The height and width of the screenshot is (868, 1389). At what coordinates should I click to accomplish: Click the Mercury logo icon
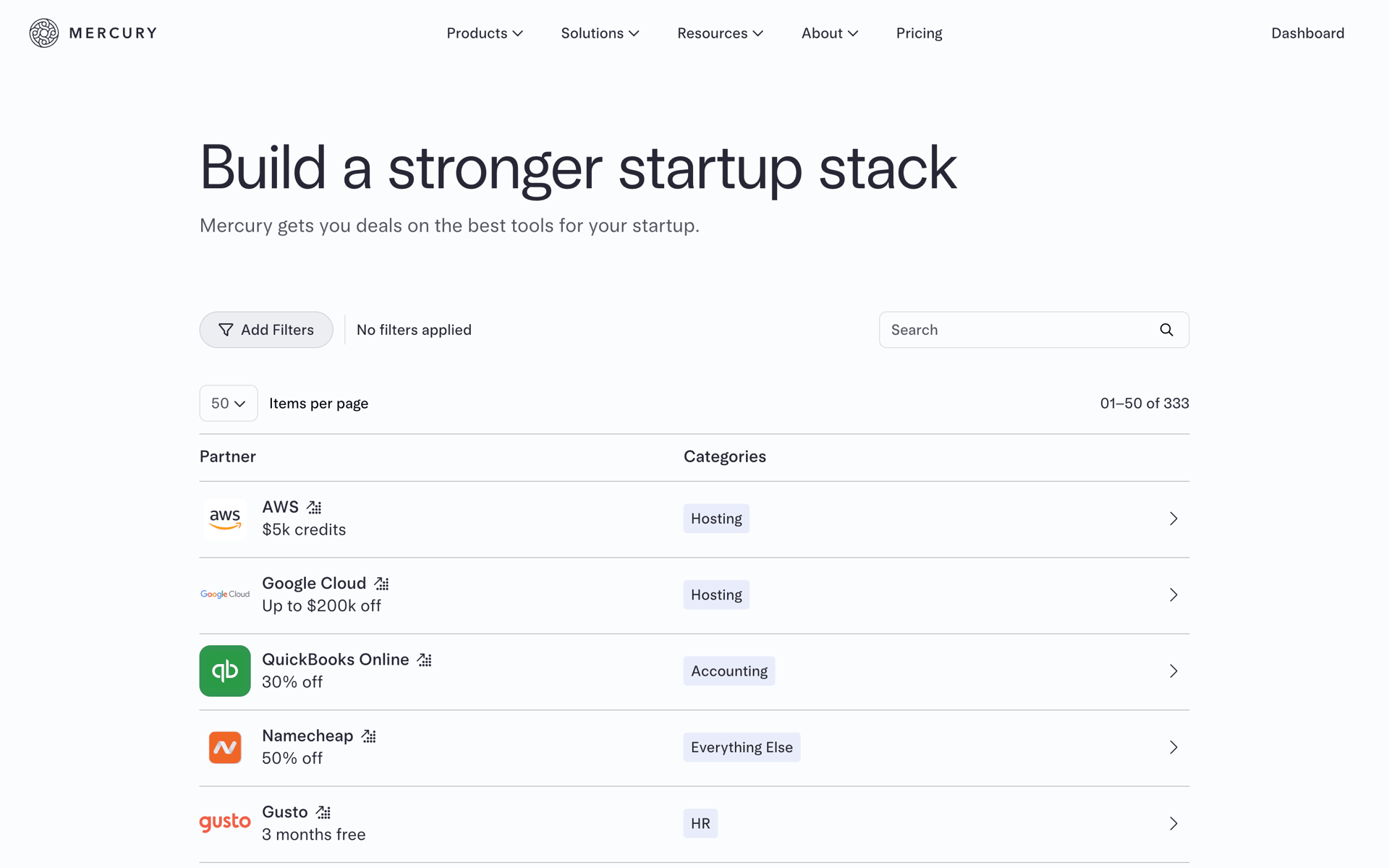pos(44,33)
